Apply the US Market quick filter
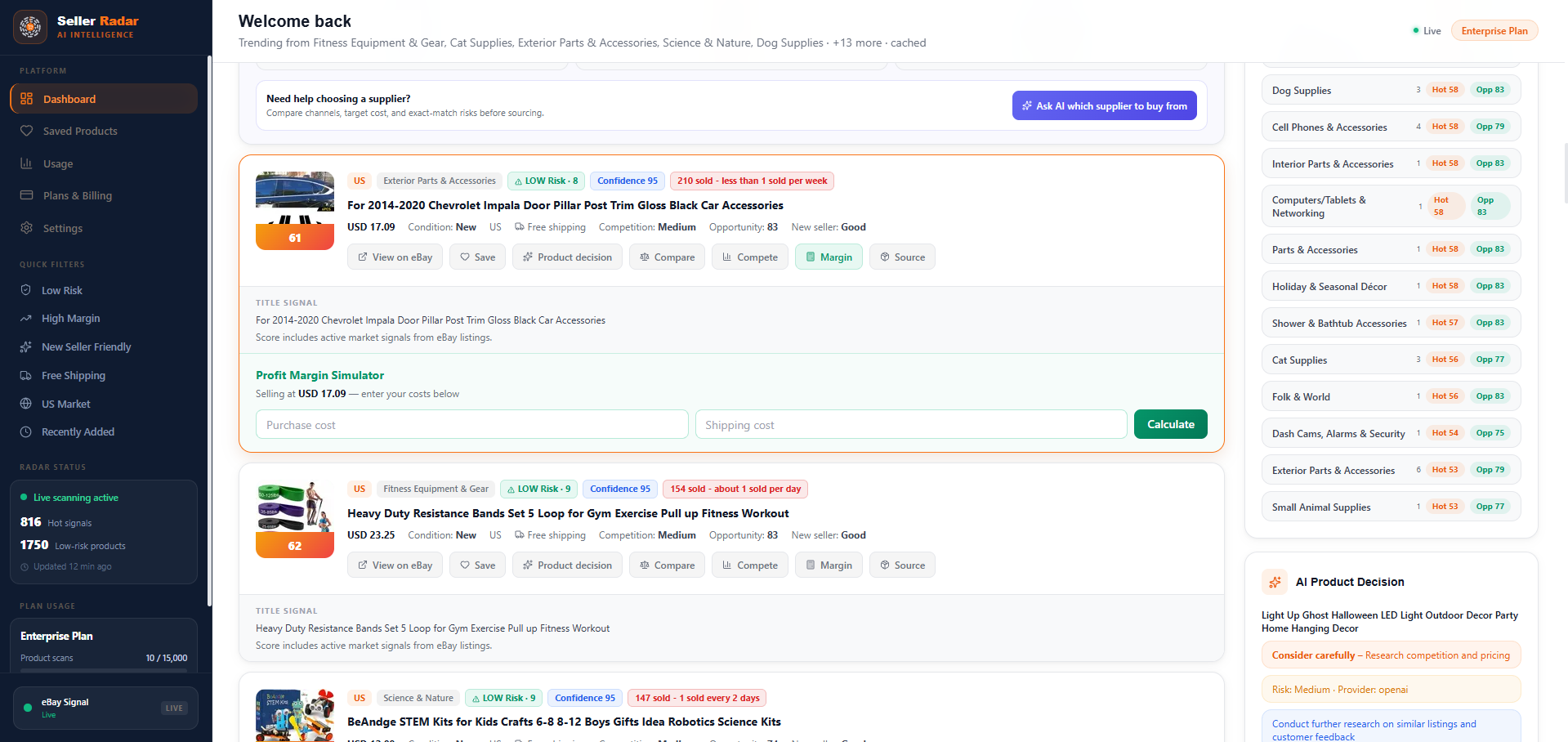 104,404
